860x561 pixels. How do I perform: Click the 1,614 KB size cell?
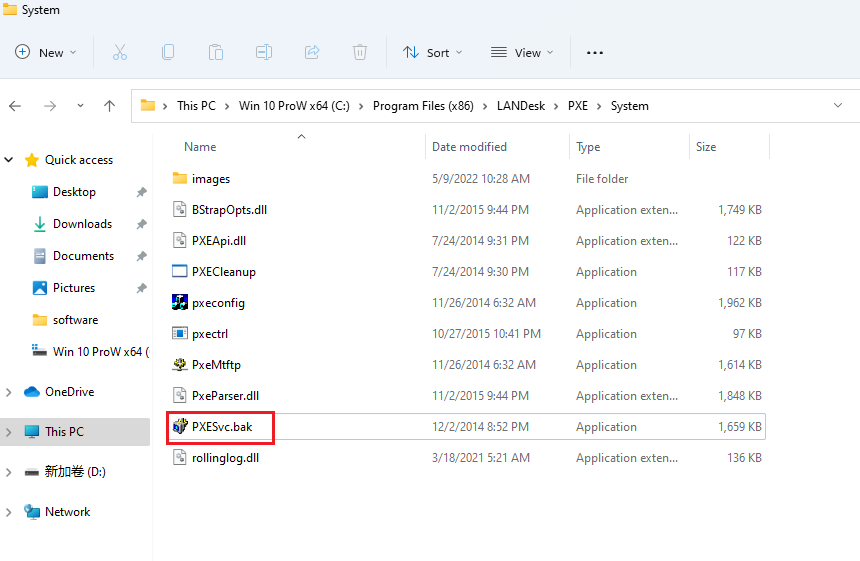coord(740,365)
